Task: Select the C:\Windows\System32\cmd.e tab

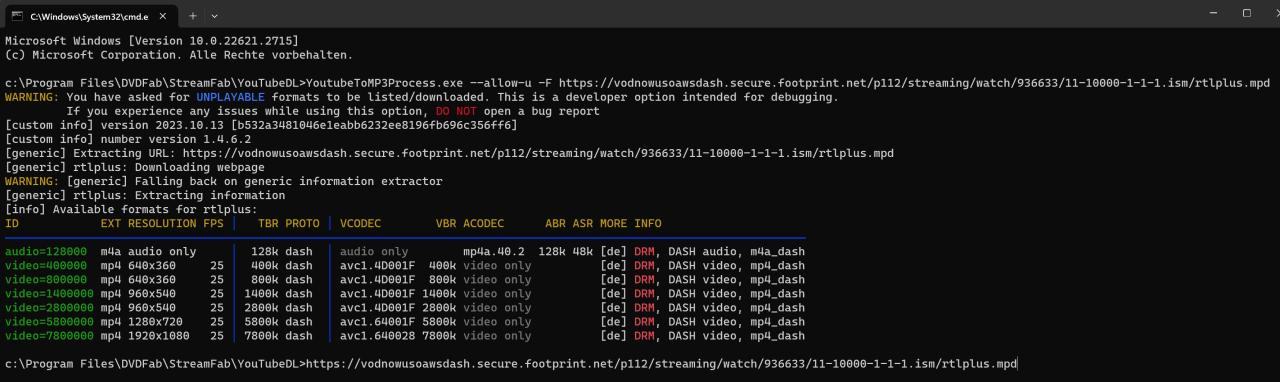Action: (89, 16)
